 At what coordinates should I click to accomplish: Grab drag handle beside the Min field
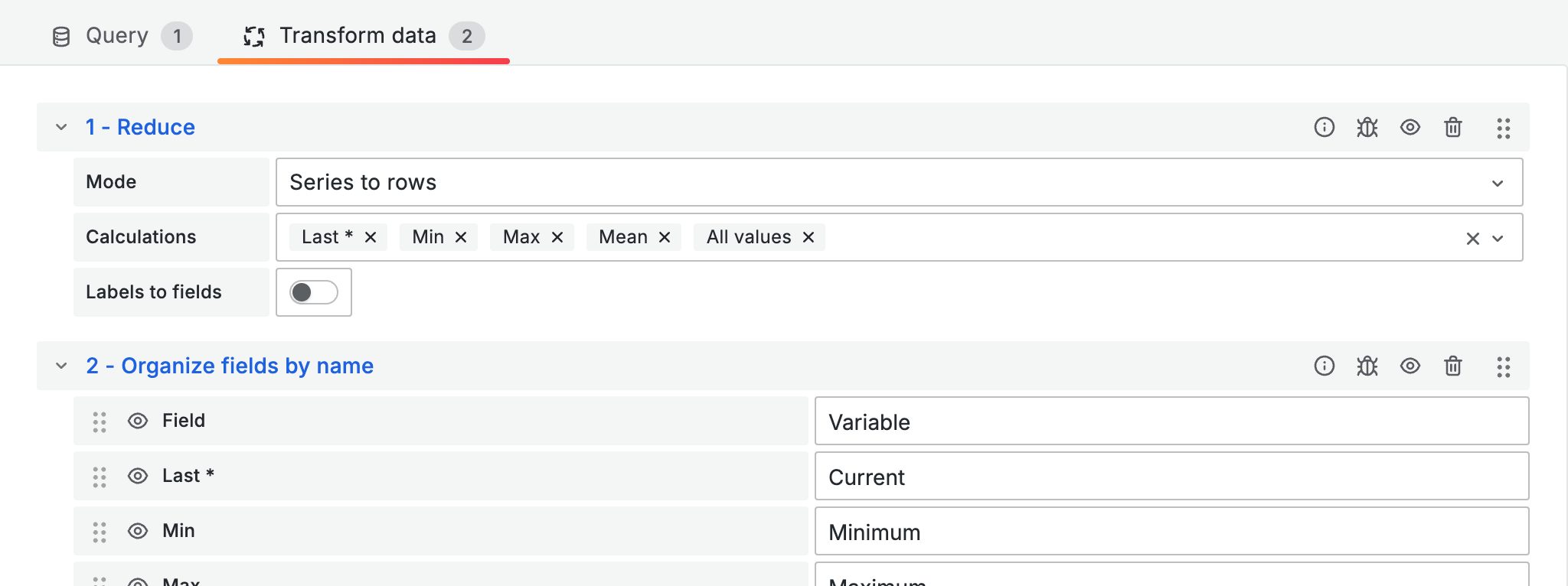tap(100, 532)
